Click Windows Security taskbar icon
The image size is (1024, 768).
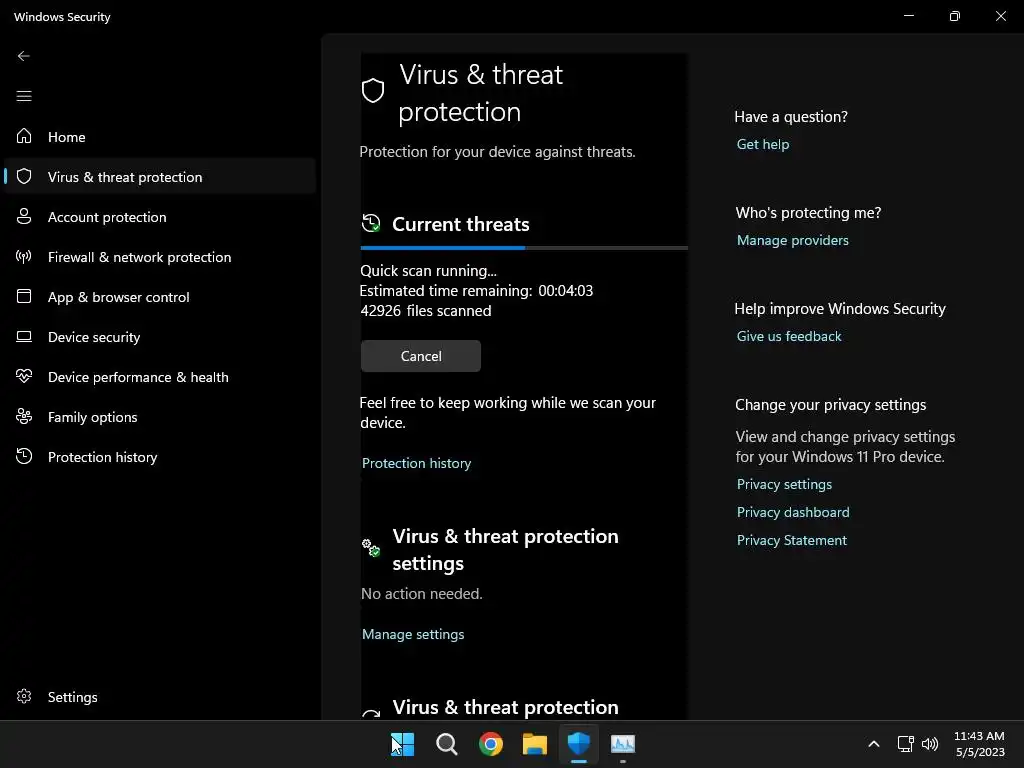coord(579,744)
